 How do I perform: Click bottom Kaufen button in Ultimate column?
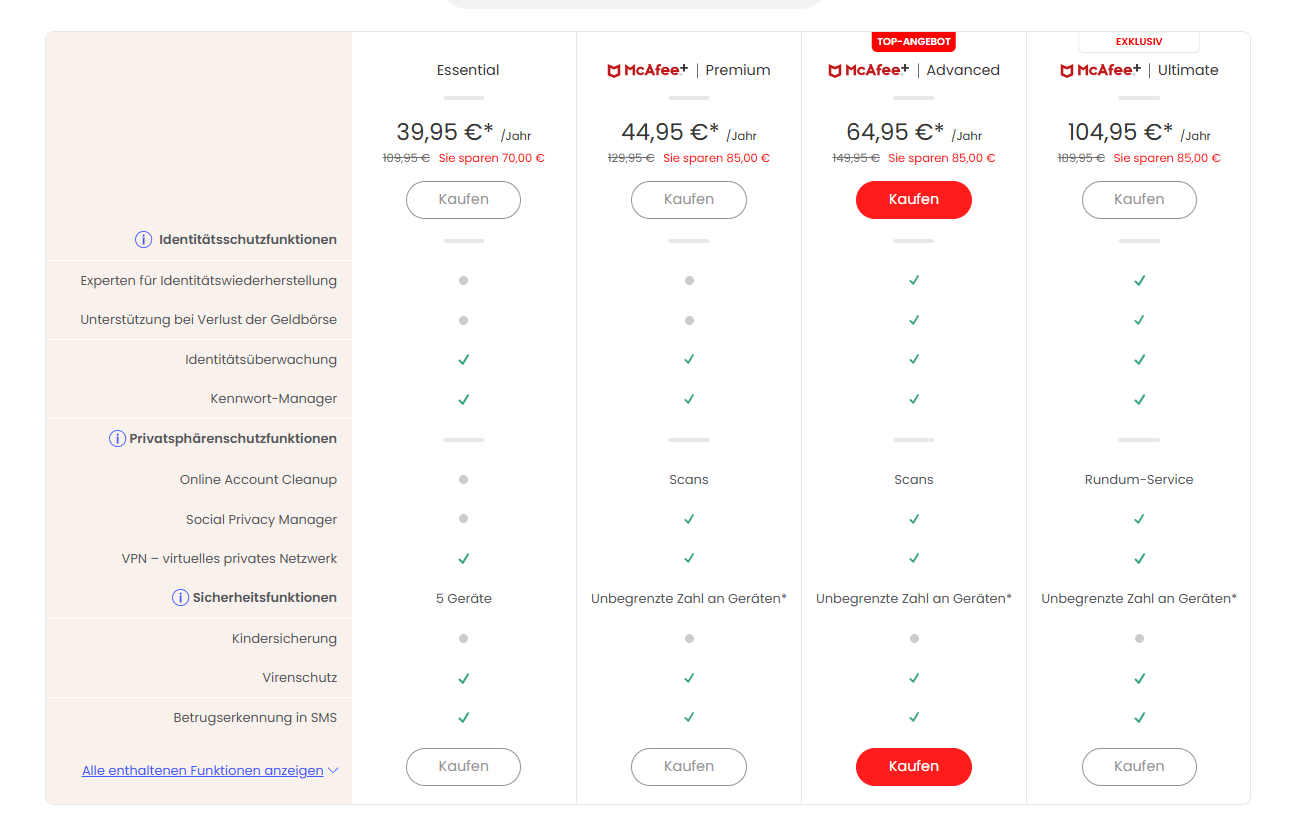(x=1139, y=767)
